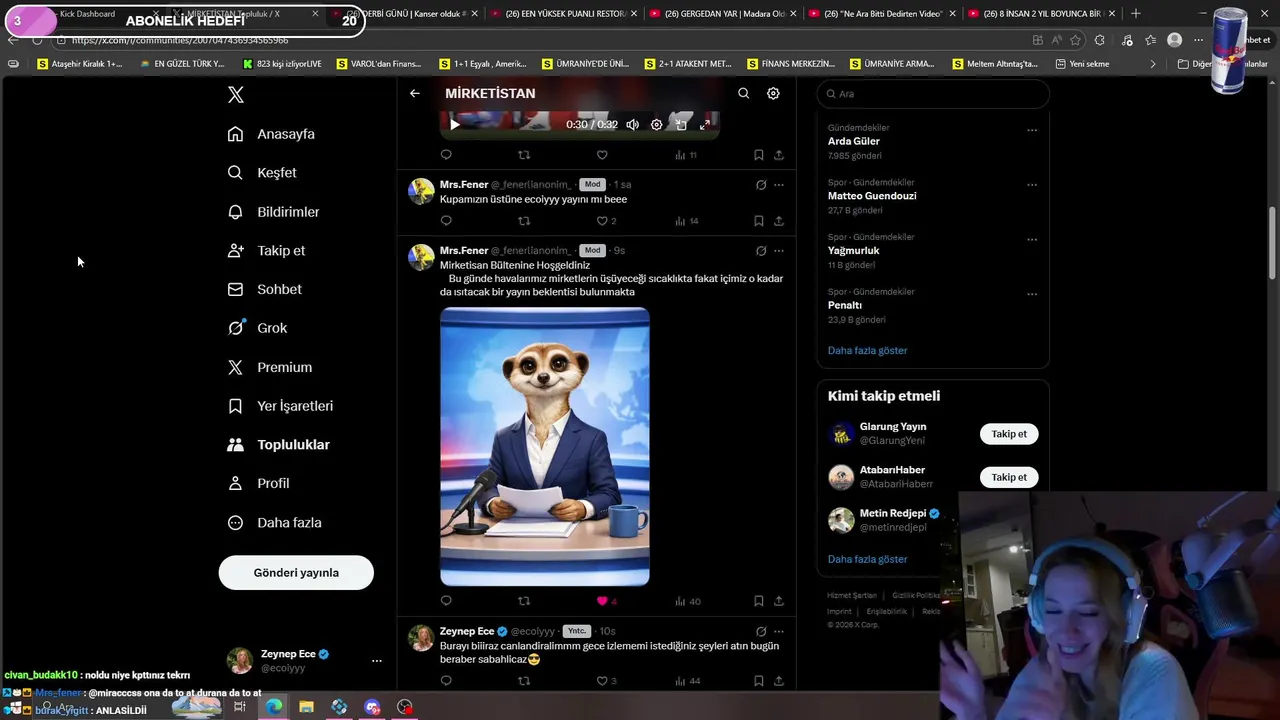The height and width of the screenshot is (720, 1280).
Task: Open Grok navigation item
Action: pos(257,328)
